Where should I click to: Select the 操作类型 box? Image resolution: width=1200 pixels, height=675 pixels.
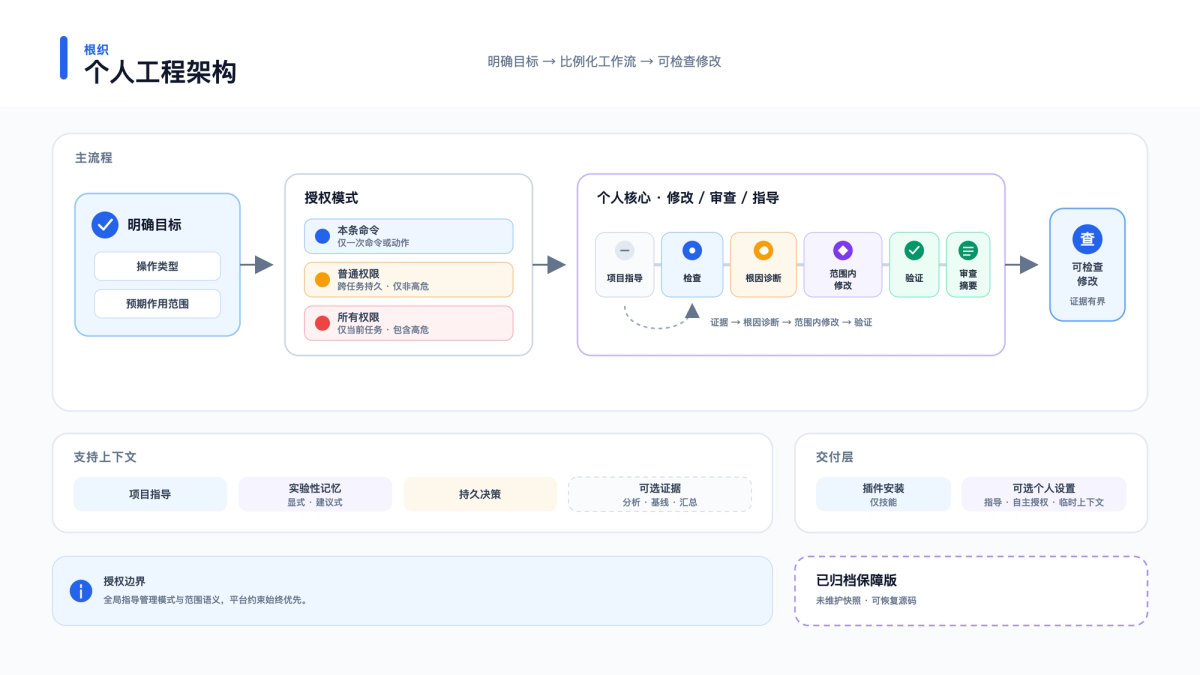pos(157,266)
